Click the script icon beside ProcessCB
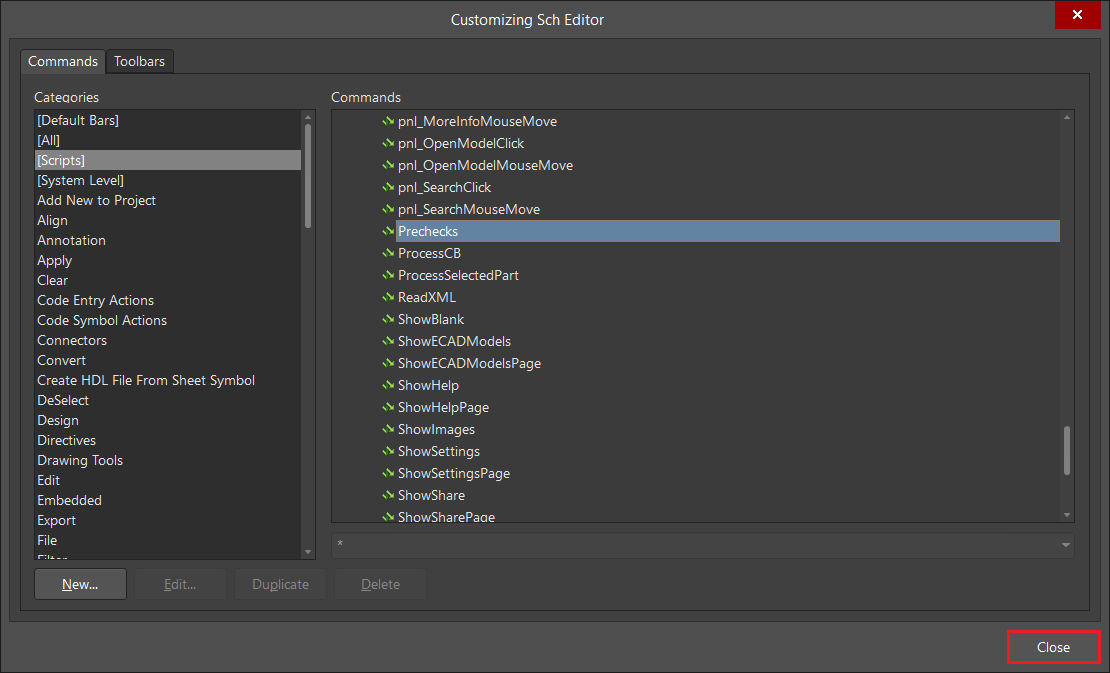This screenshot has width=1110, height=673. [388, 253]
